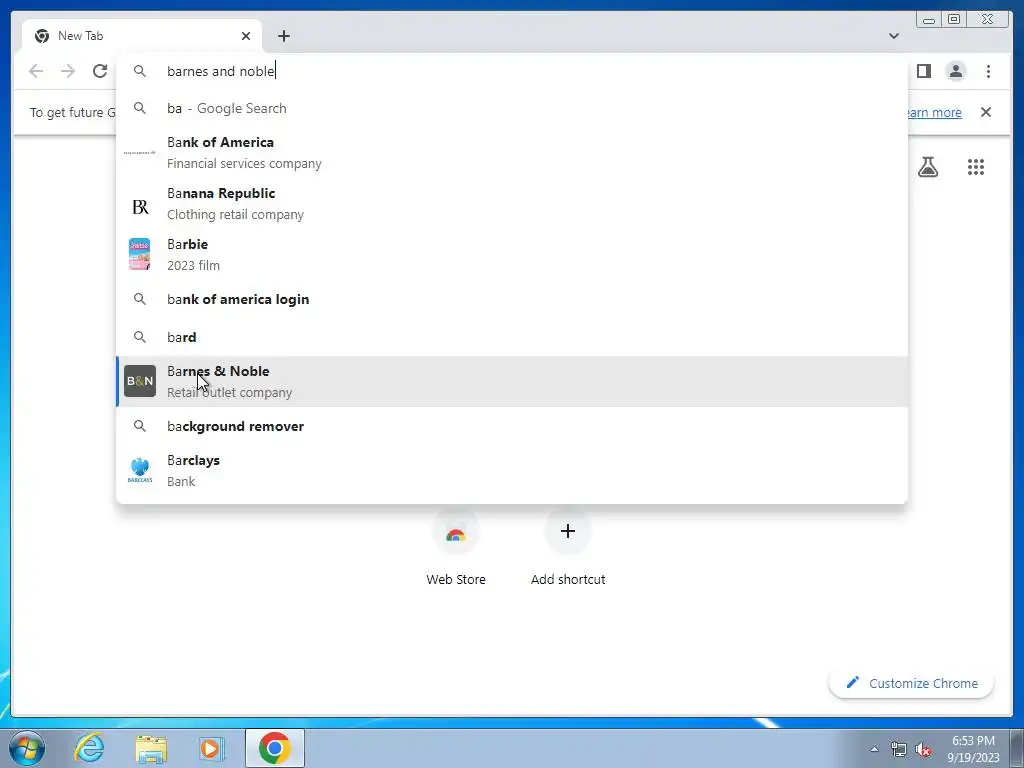1024x768 pixels.
Task: Click the browser back arrow
Action: (x=36, y=71)
